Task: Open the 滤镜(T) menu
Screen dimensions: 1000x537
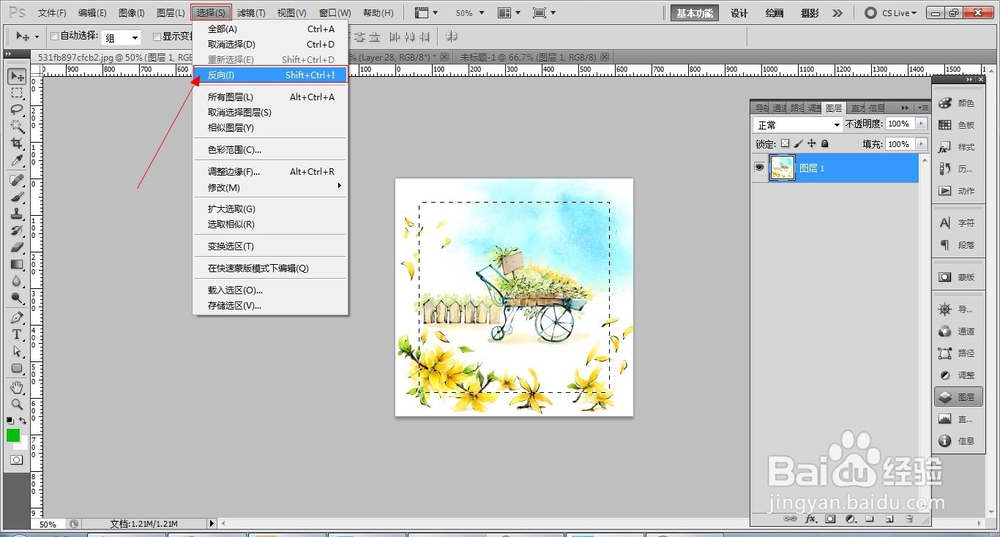Action: coord(251,13)
